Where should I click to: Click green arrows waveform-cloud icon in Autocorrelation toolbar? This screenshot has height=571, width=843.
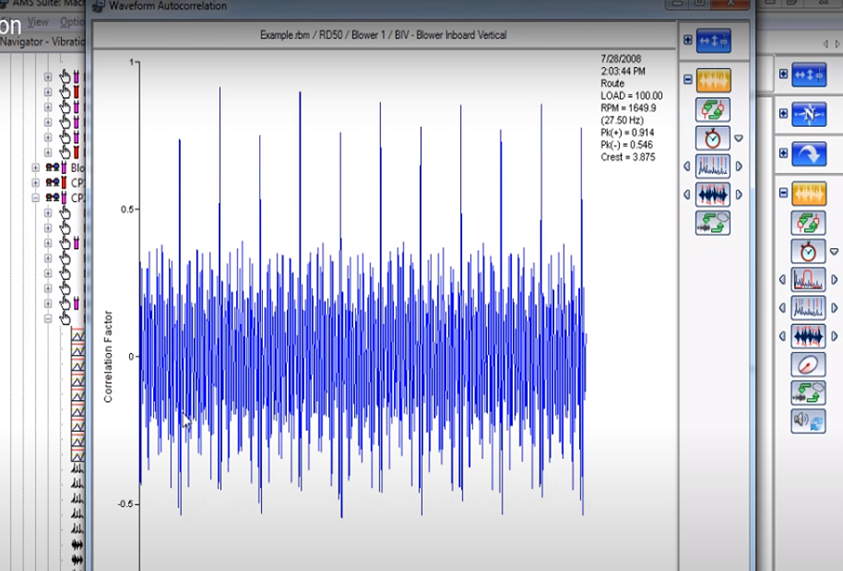pos(713,223)
